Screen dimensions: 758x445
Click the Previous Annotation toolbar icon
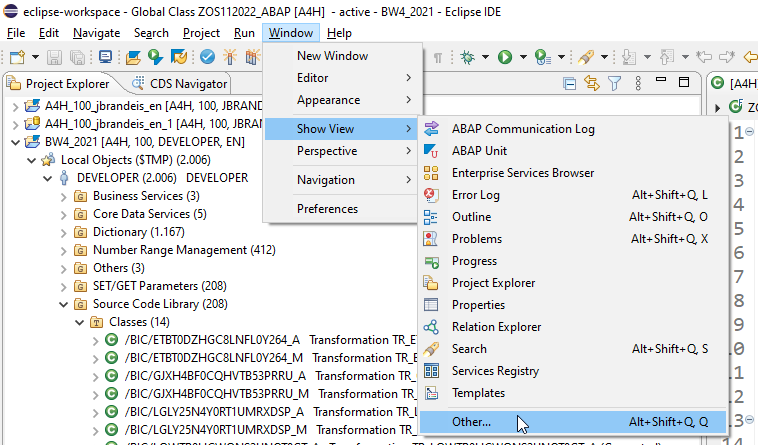click(x=667, y=57)
